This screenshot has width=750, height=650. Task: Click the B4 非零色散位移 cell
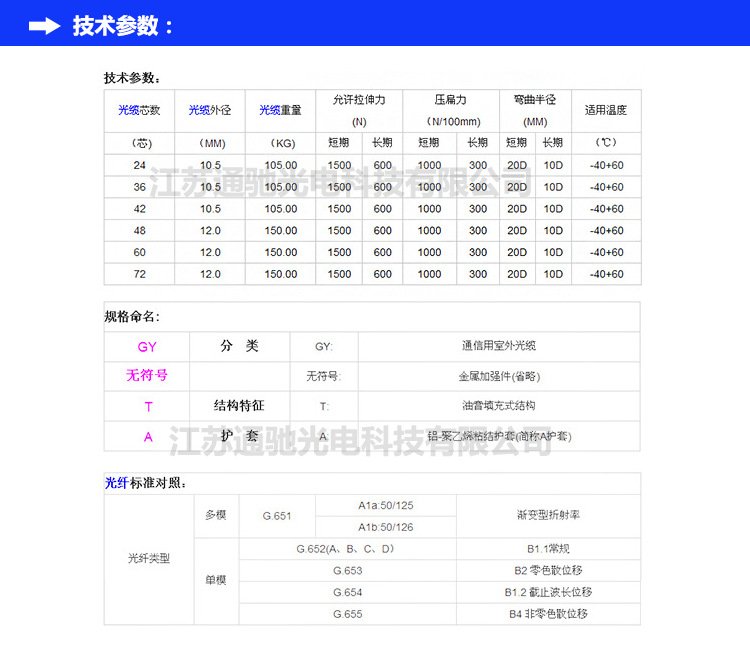point(548,614)
